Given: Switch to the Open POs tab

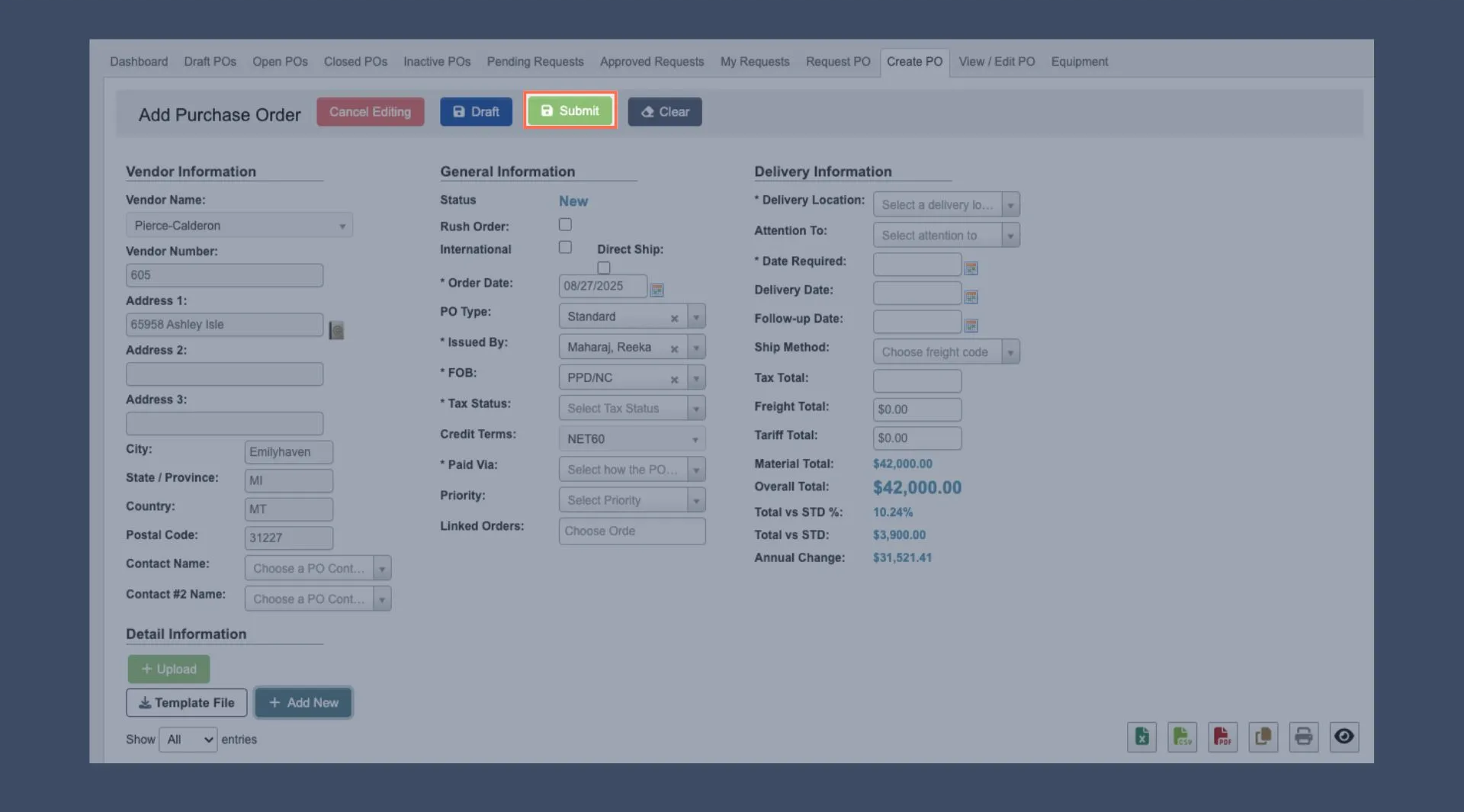Looking at the screenshot, I should point(280,62).
